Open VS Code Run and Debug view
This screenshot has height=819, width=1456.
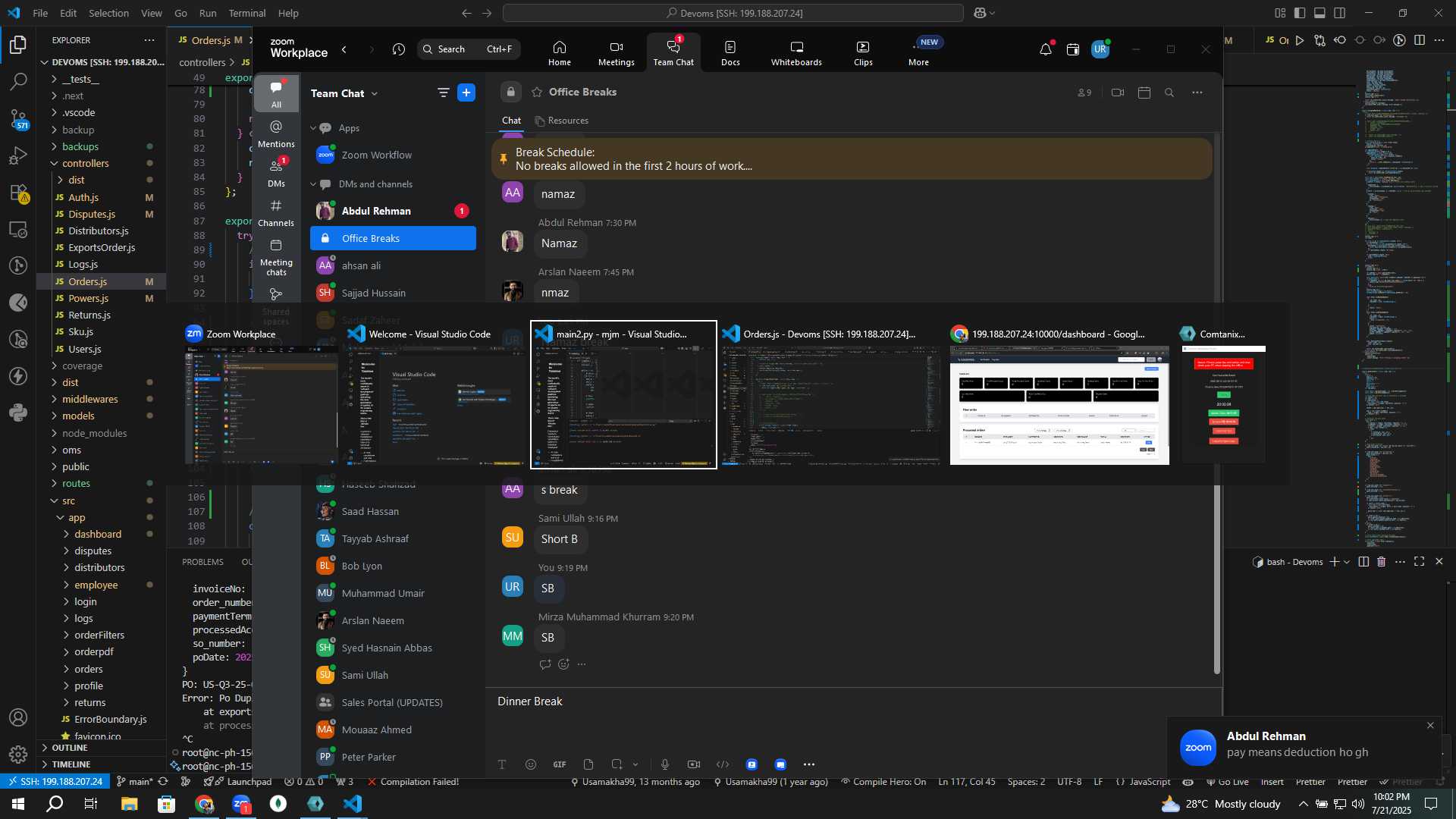[x=18, y=155]
